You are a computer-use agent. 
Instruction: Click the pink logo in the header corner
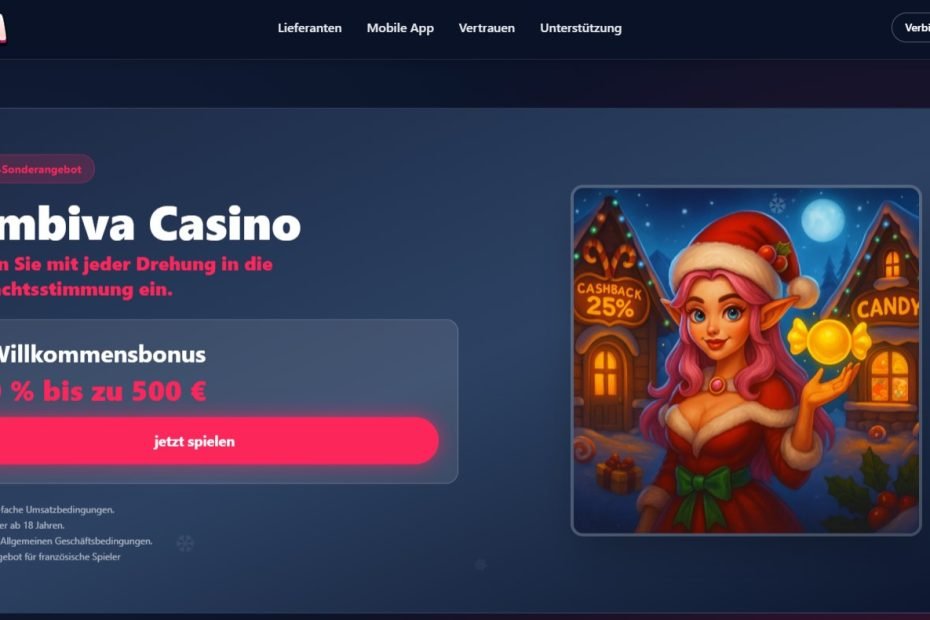click(2, 28)
